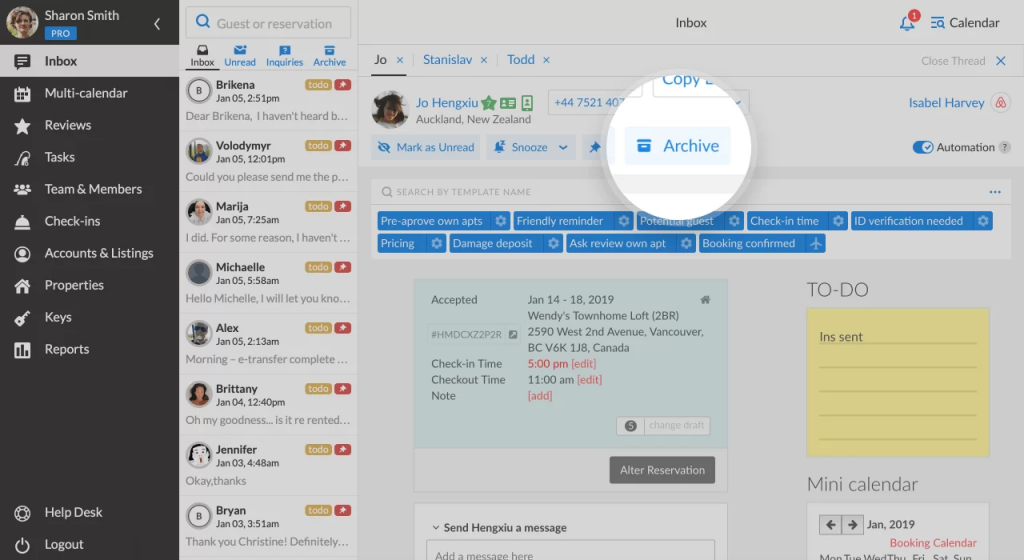Switch to the Todd thread tab

(520, 59)
